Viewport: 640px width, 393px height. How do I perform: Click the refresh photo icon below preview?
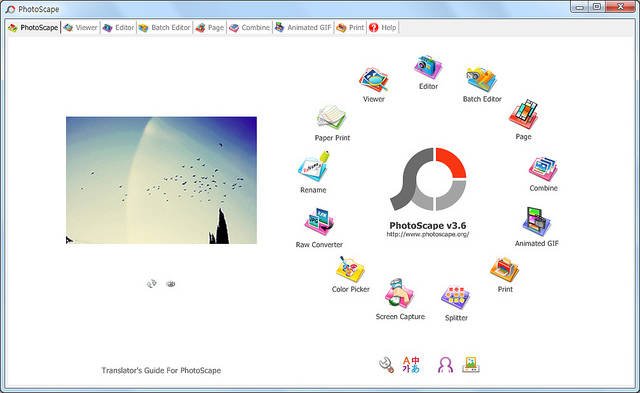click(152, 283)
